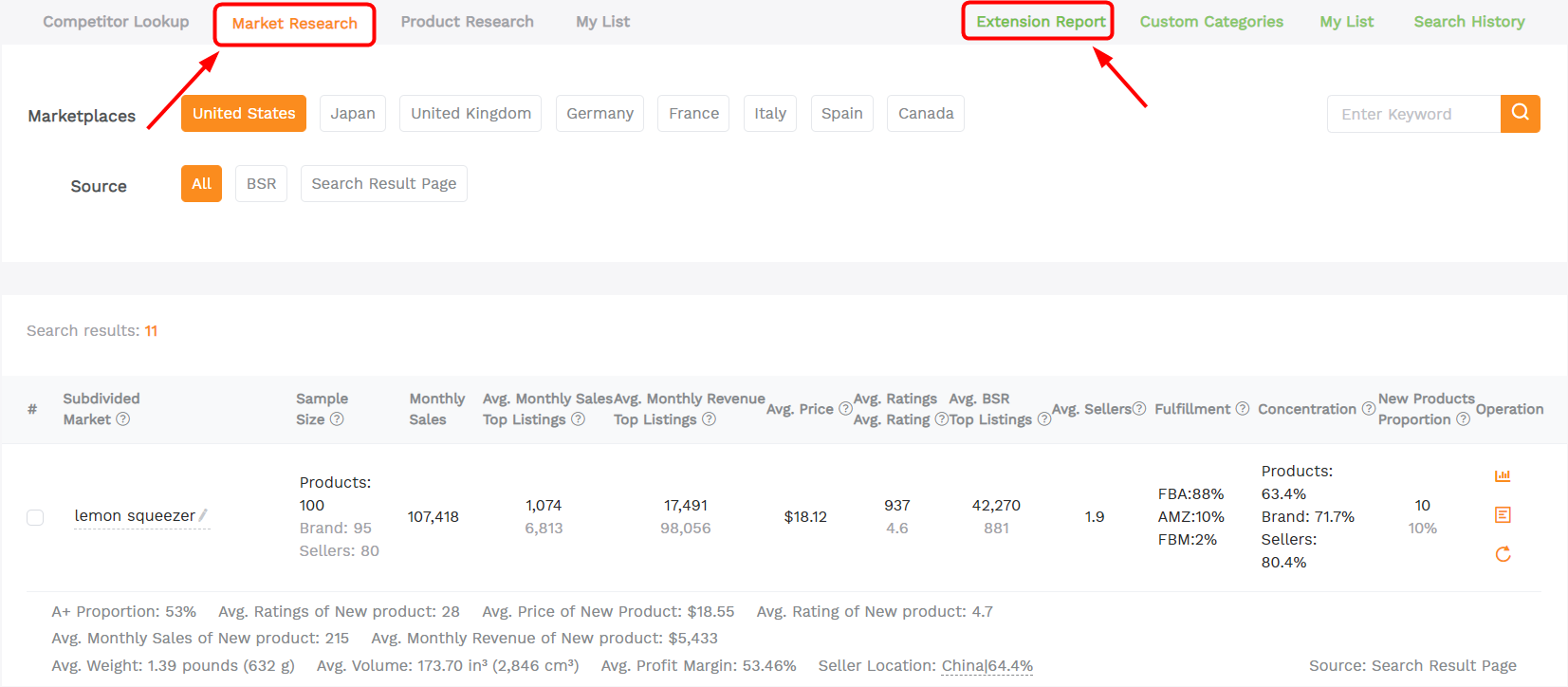Screen dimensions: 1568x687
Task: Click the edit pencil beside lemon squeezer
Action: coord(203,515)
